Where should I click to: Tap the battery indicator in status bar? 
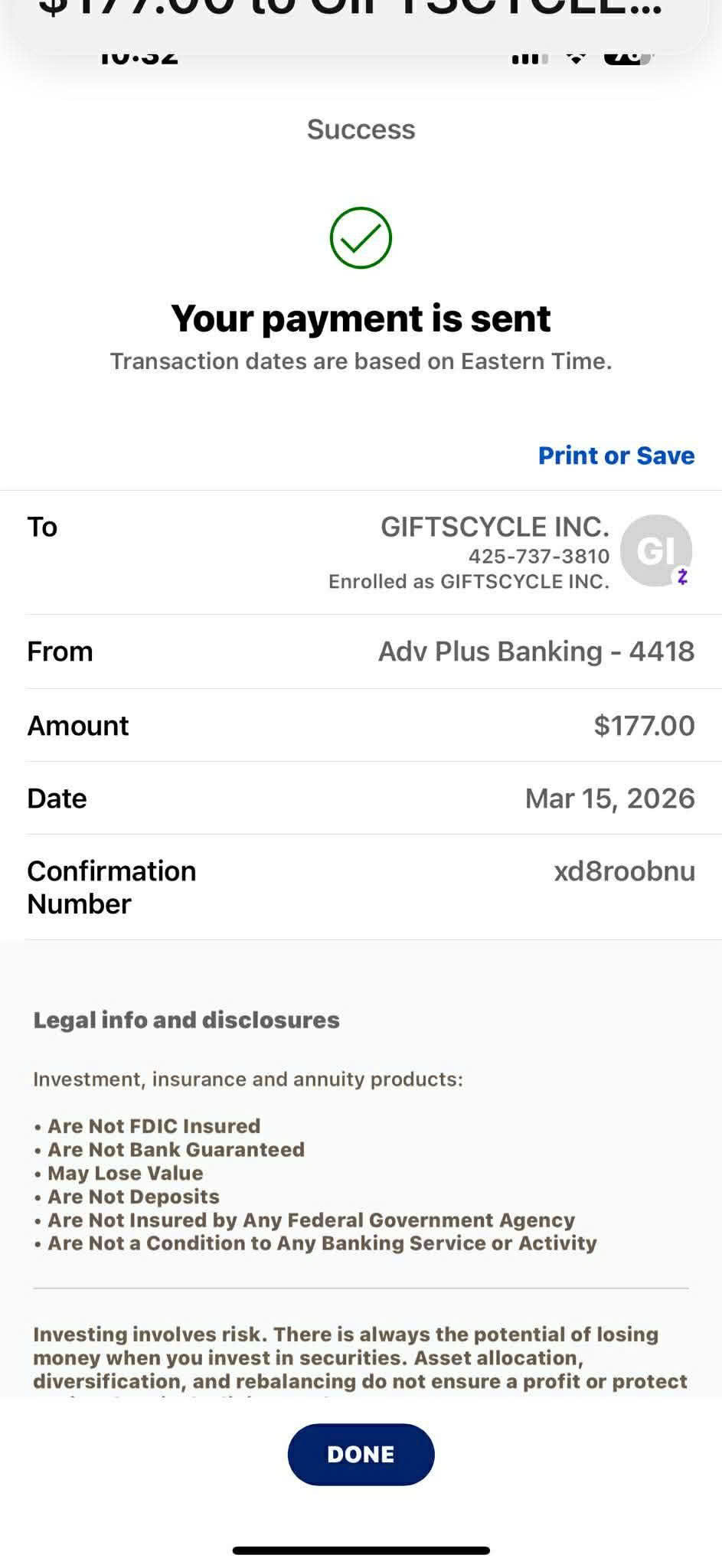[627, 57]
